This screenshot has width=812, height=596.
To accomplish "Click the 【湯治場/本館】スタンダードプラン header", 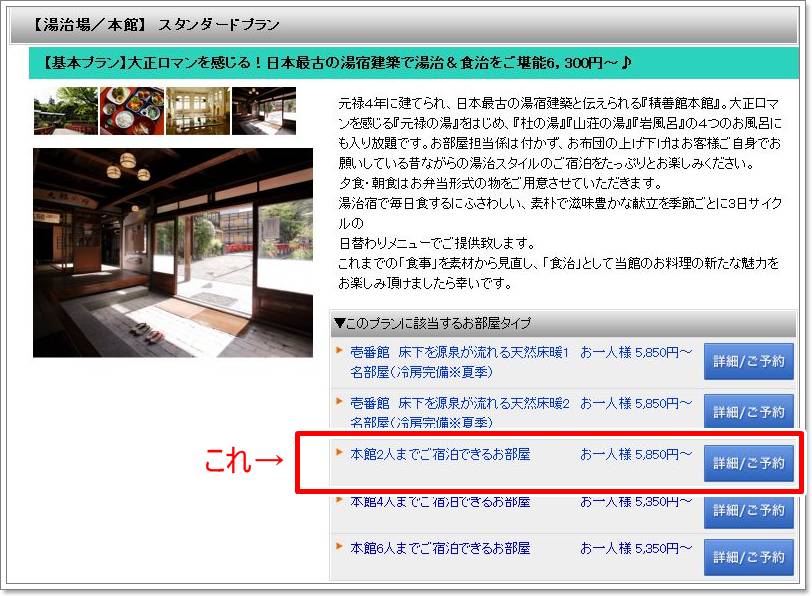I will [x=404, y=24].
